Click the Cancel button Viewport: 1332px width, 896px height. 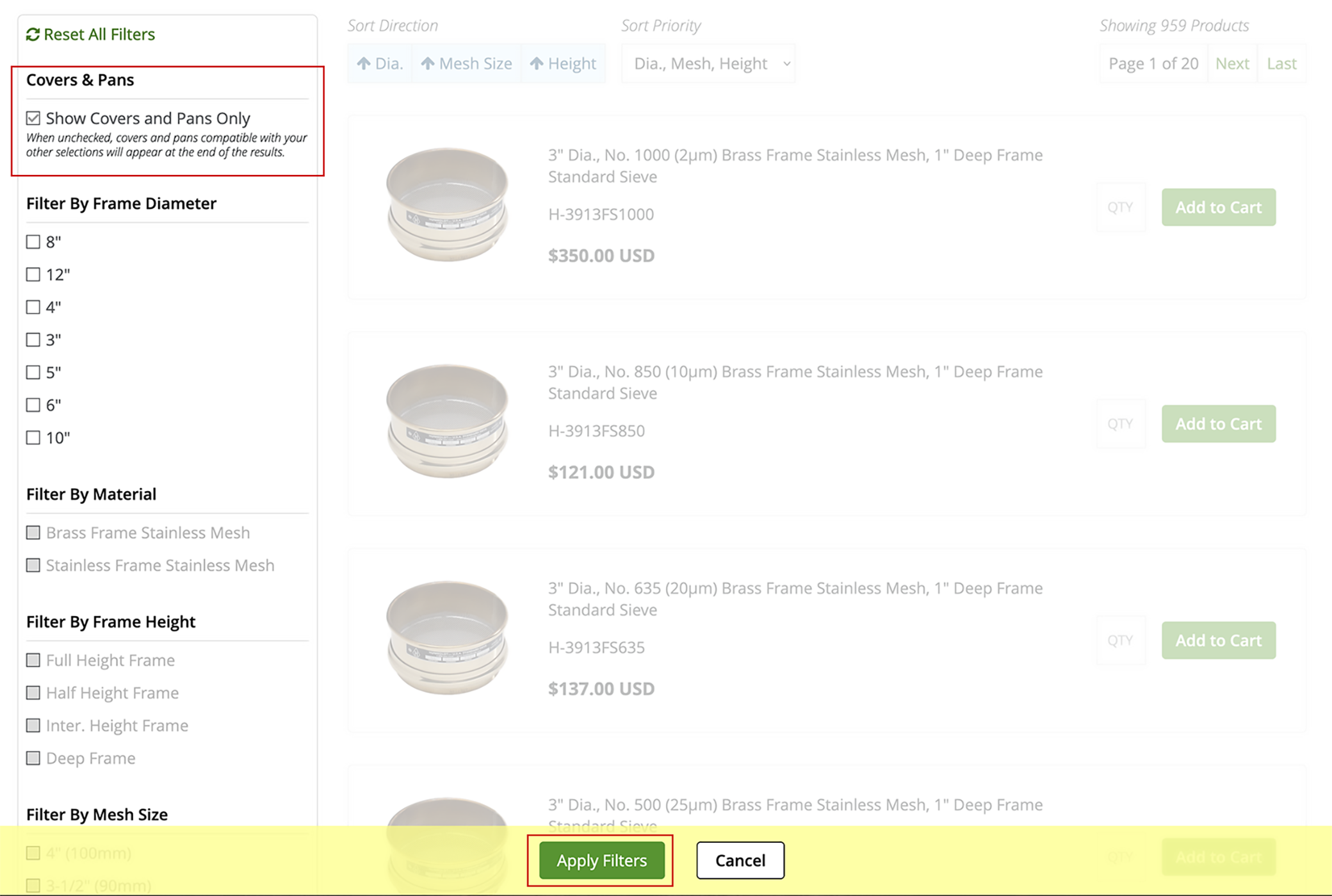[740, 860]
